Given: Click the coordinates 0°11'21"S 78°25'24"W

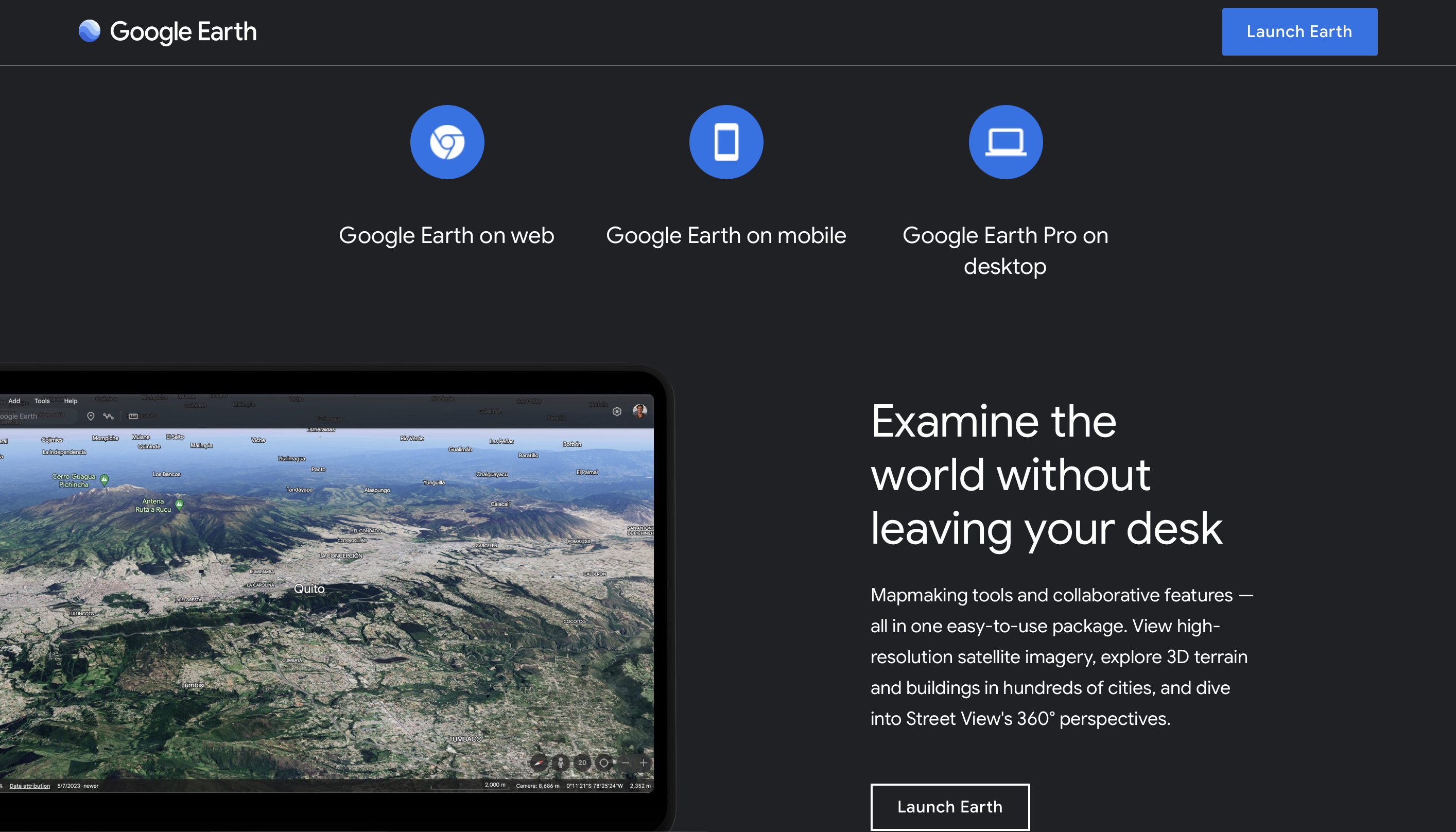Looking at the screenshot, I should [x=594, y=786].
